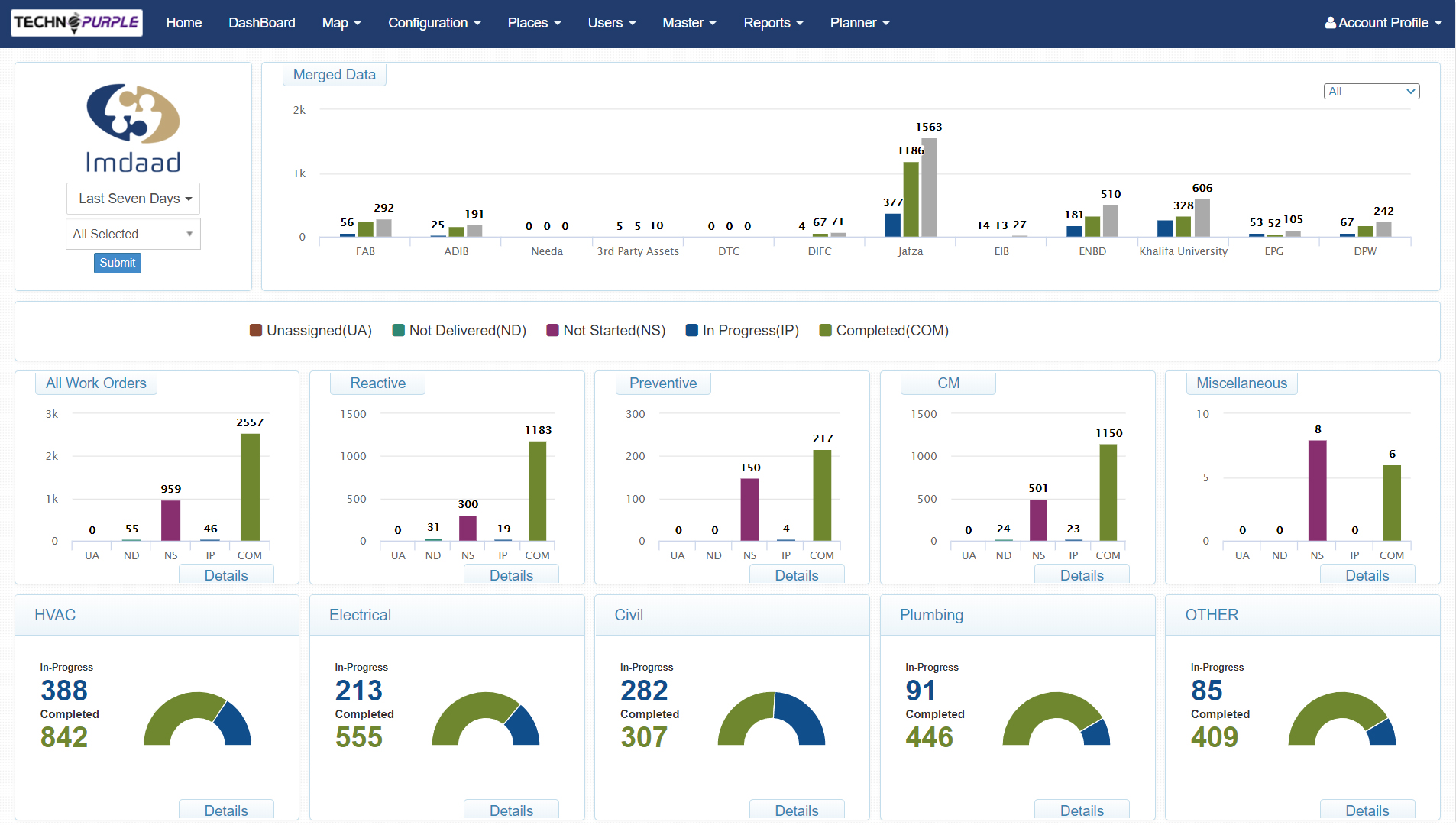Open Details for Civil card
The width and height of the screenshot is (1456, 825).
coord(797,810)
